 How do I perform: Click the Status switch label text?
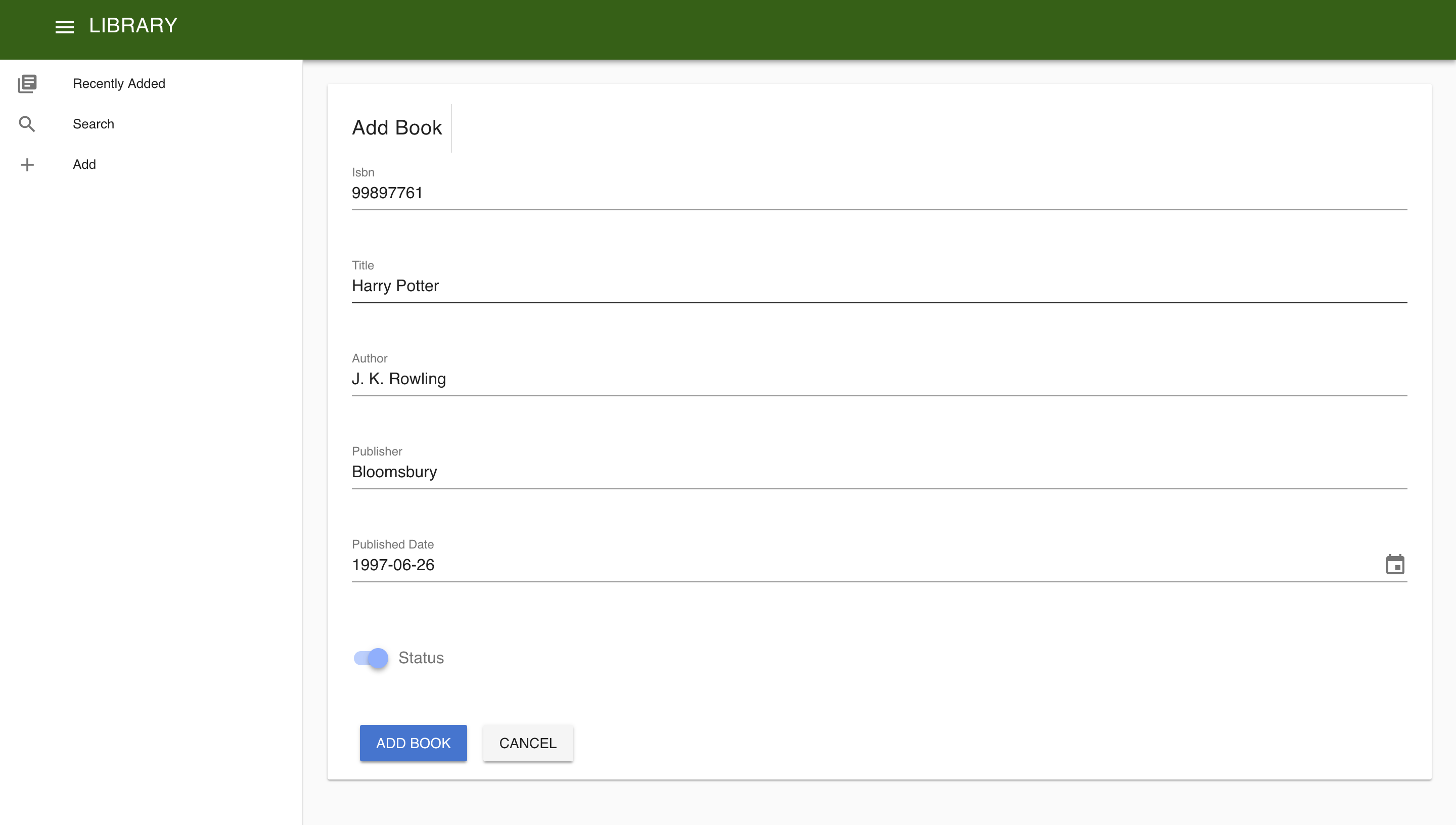point(421,658)
